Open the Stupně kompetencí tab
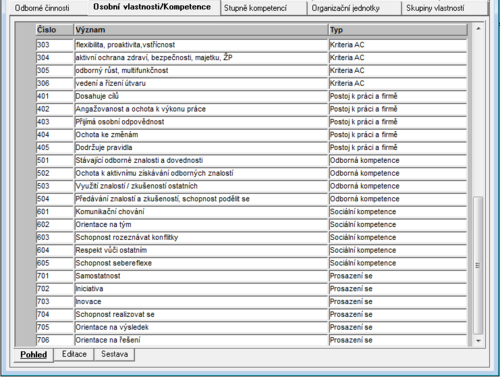Image resolution: width=500 pixels, height=377 pixels. coord(264,8)
